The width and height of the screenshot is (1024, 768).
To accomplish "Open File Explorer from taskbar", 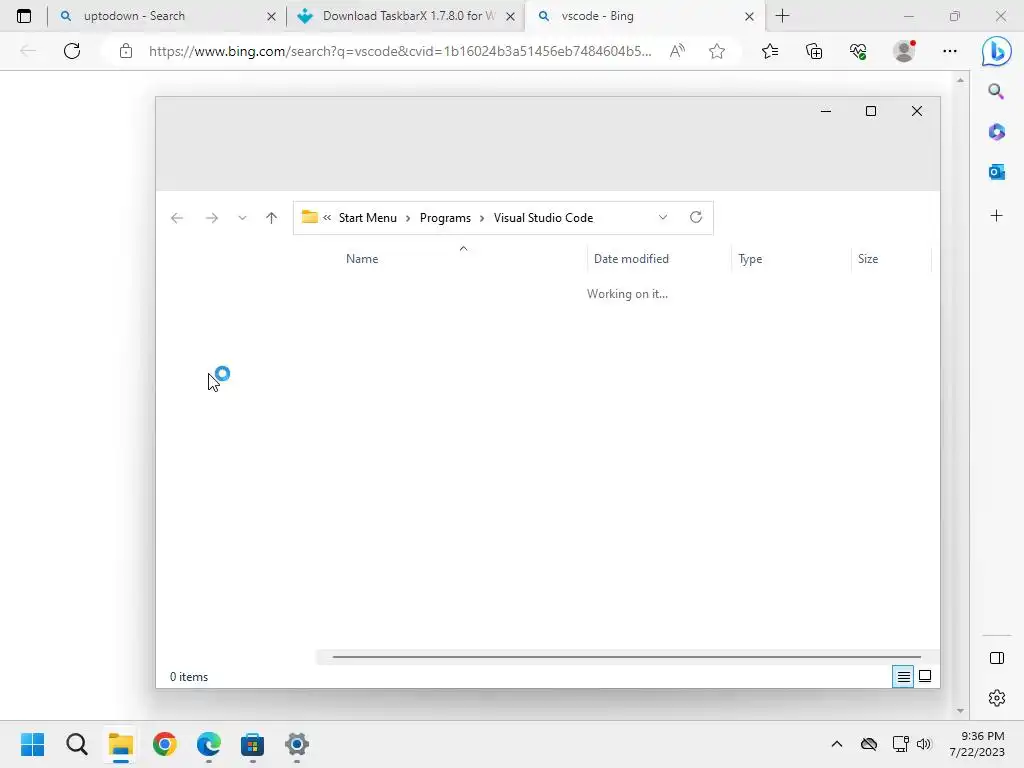I will coord(120,744).
